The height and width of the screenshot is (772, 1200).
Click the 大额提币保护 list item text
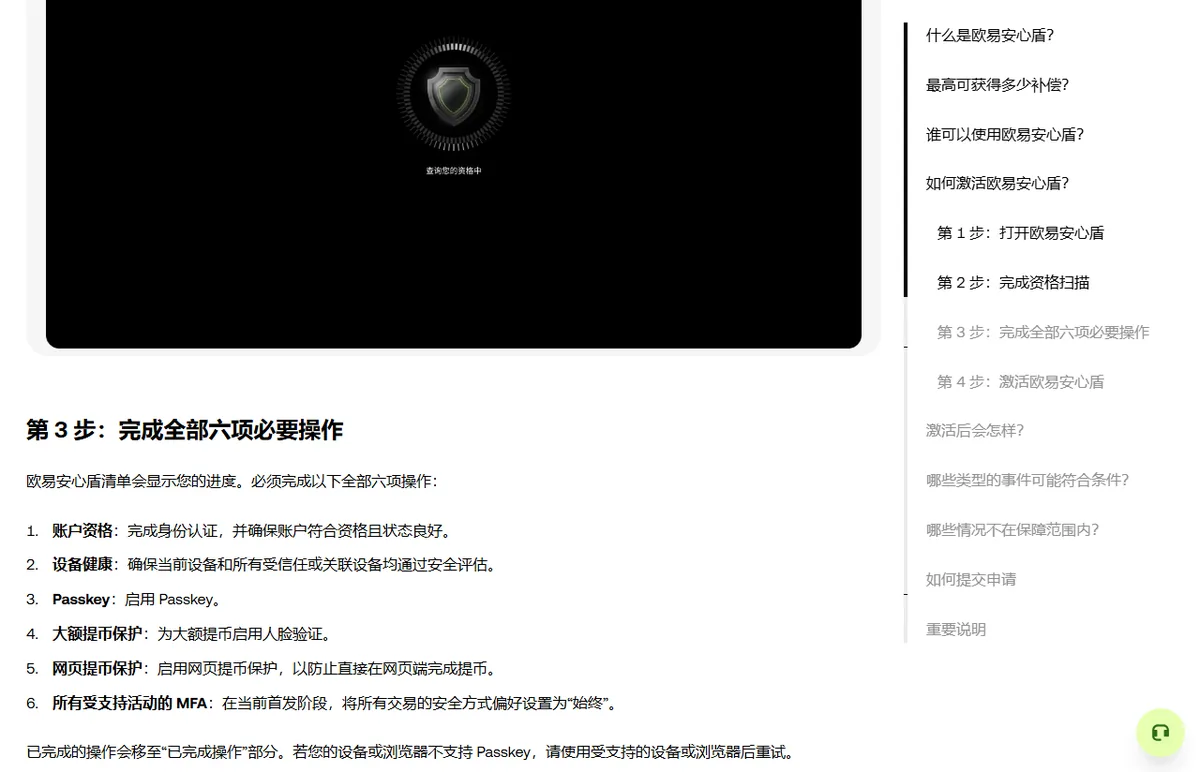[x=192, y=634]
